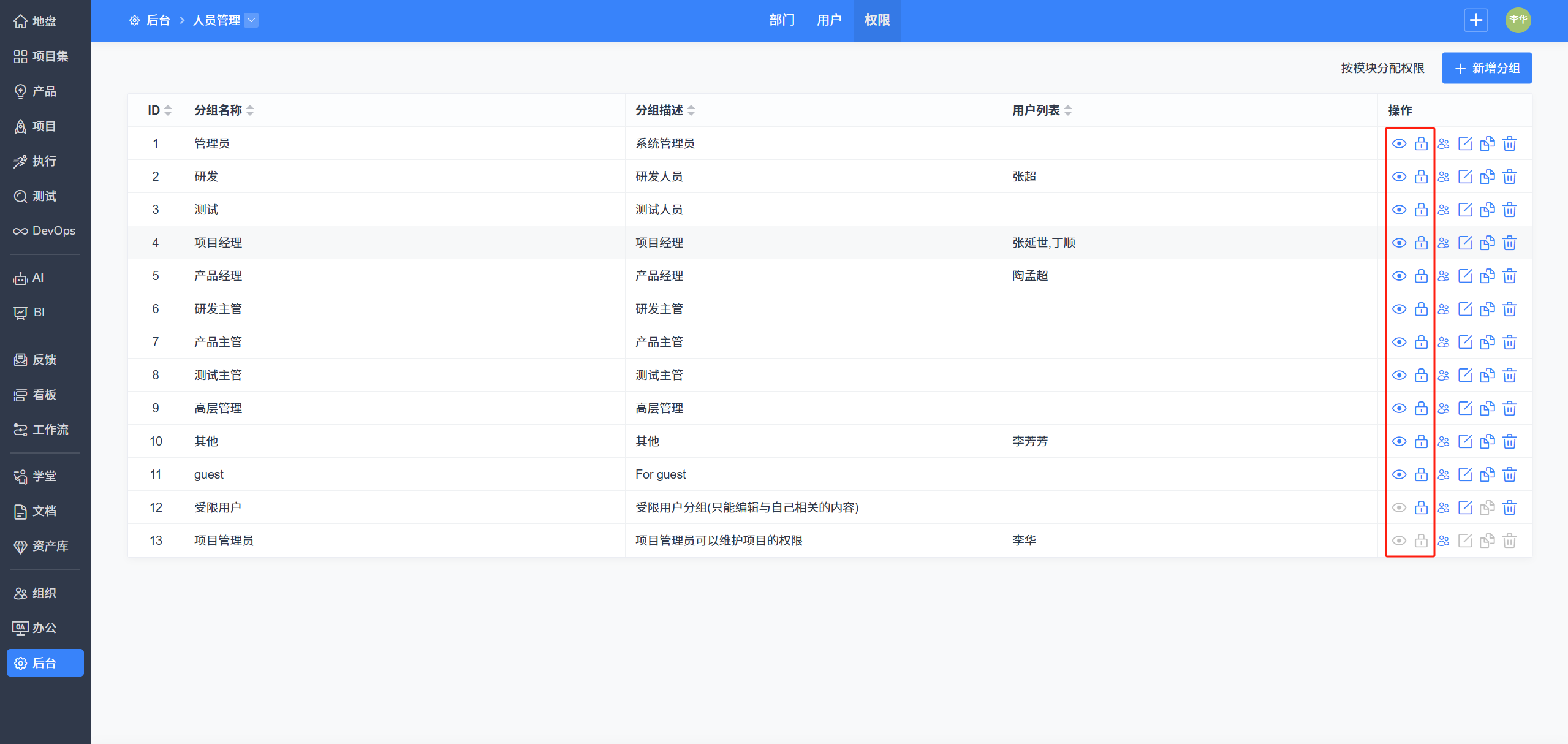This screenshot has width=1568, height=744.
Task: Expand the 人员管理 breadcrumb dropdown
Action: 251,20
